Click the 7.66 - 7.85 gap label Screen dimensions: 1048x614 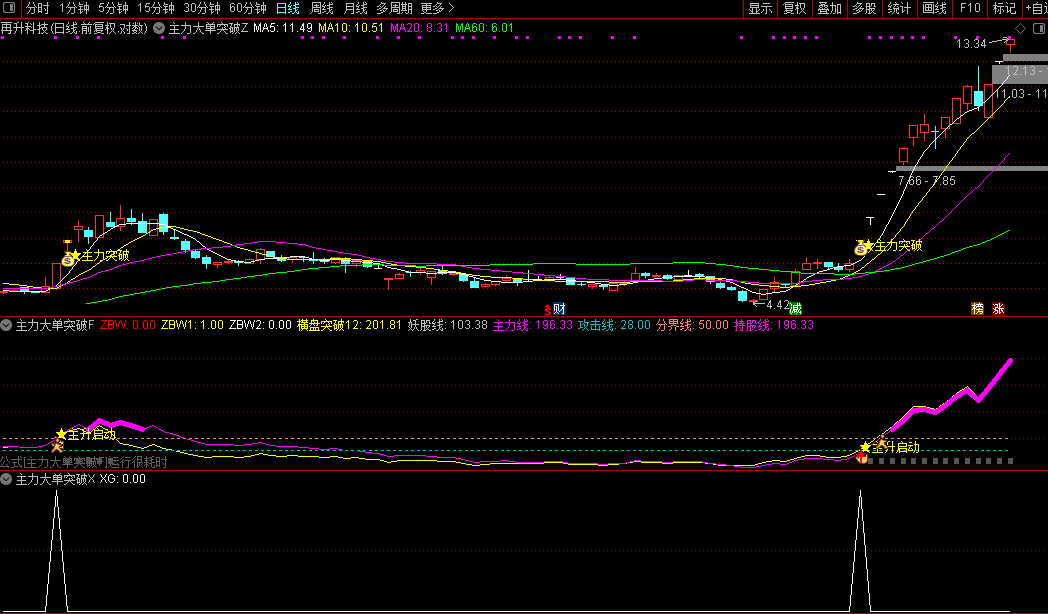926,180
